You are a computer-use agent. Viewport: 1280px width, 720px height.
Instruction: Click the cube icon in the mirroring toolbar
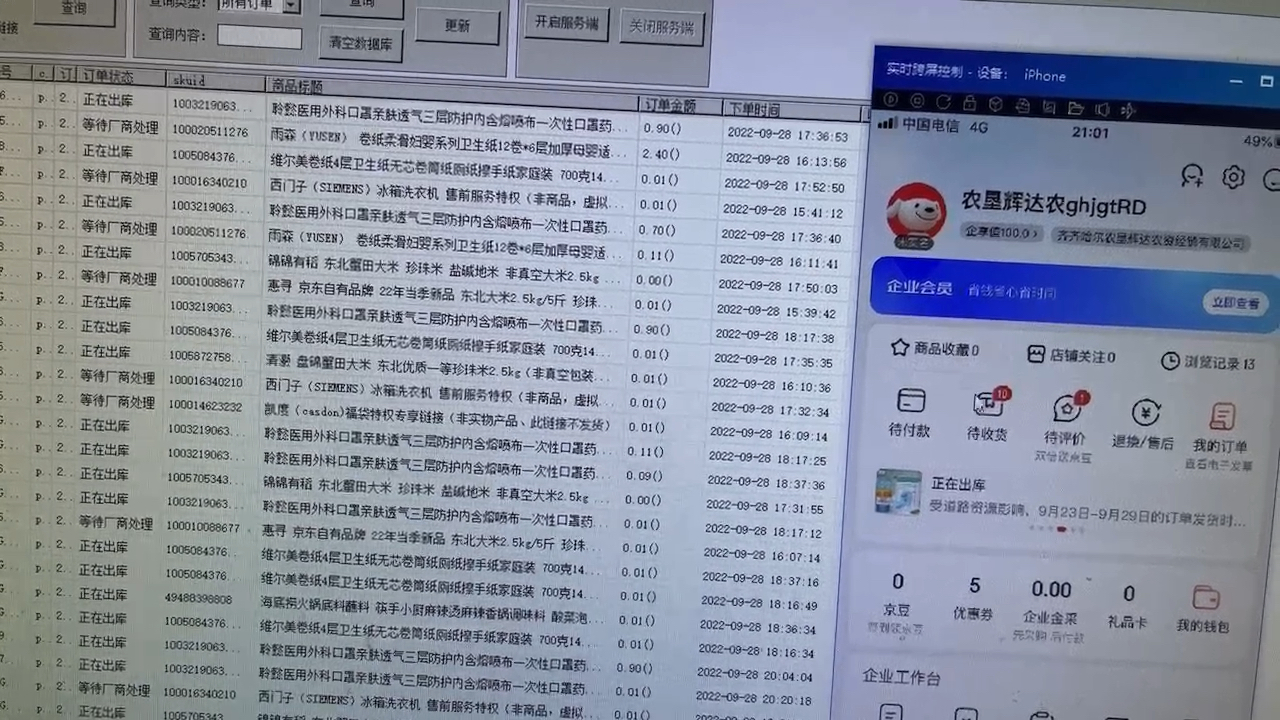coord(996,104)
